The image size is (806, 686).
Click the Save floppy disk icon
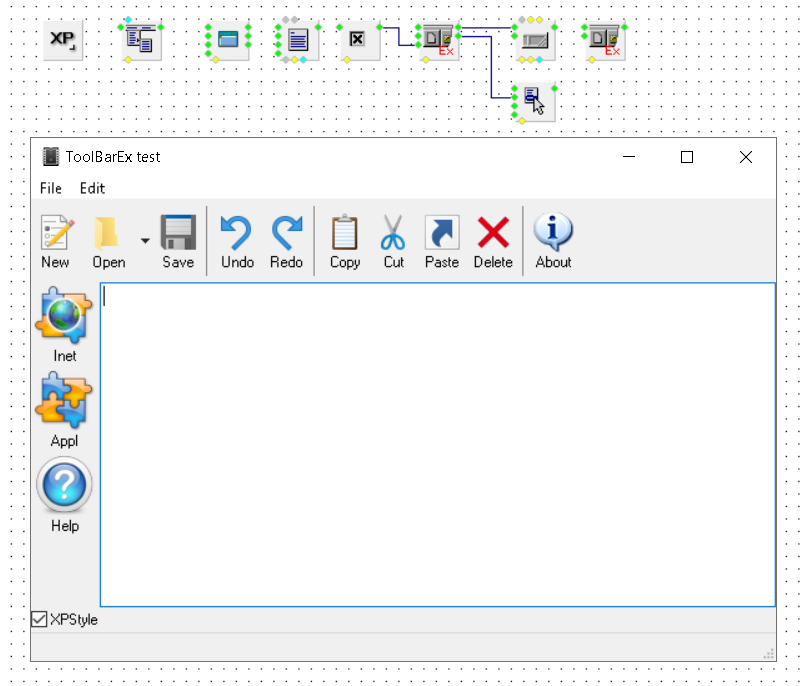(178, 233)
